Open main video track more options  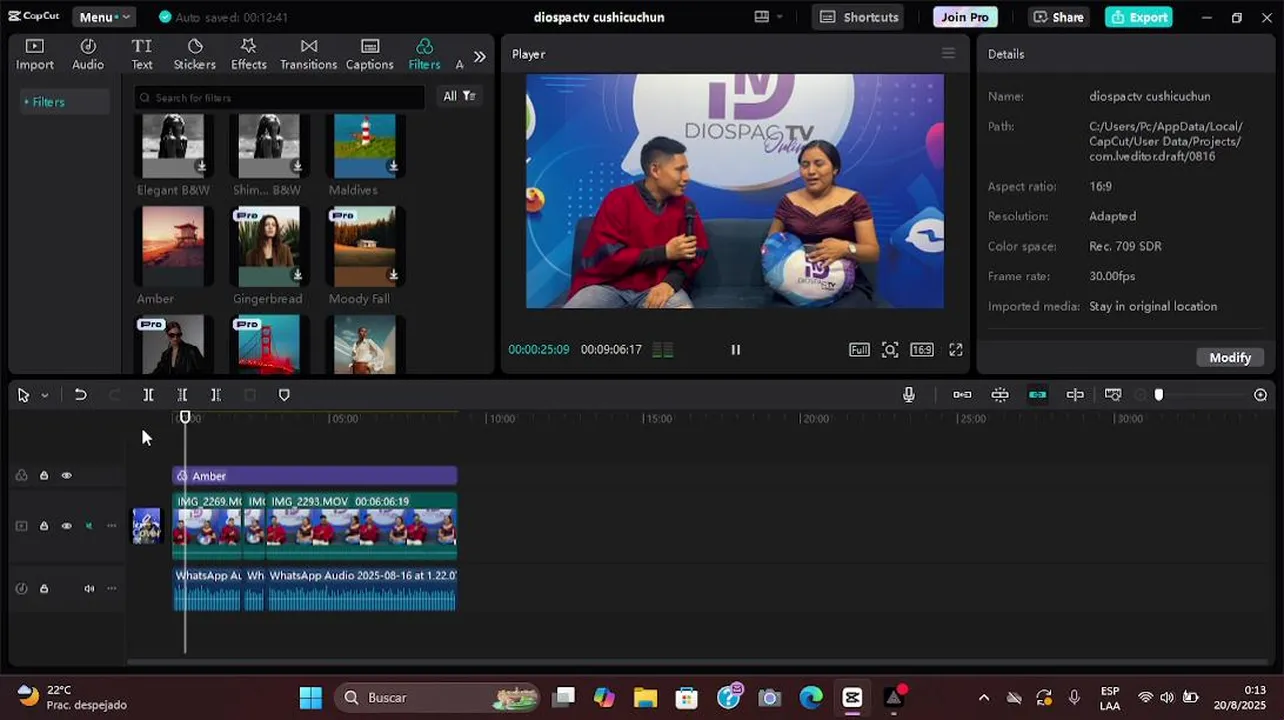[x=112, y=526]
